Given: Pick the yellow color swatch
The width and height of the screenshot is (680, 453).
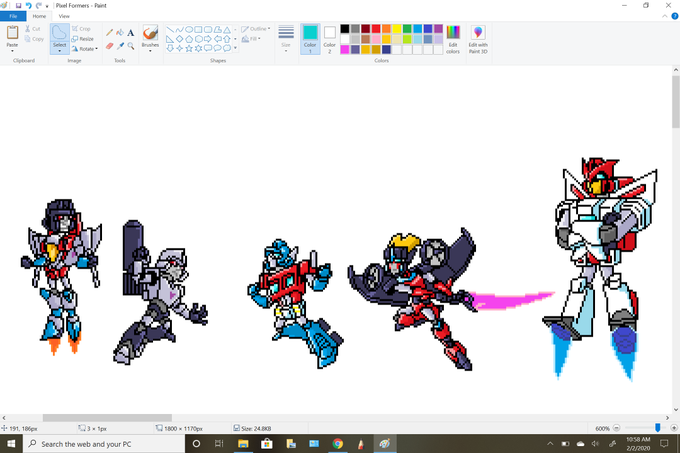Looking at the screenshot, I should [x=397, y=29].
